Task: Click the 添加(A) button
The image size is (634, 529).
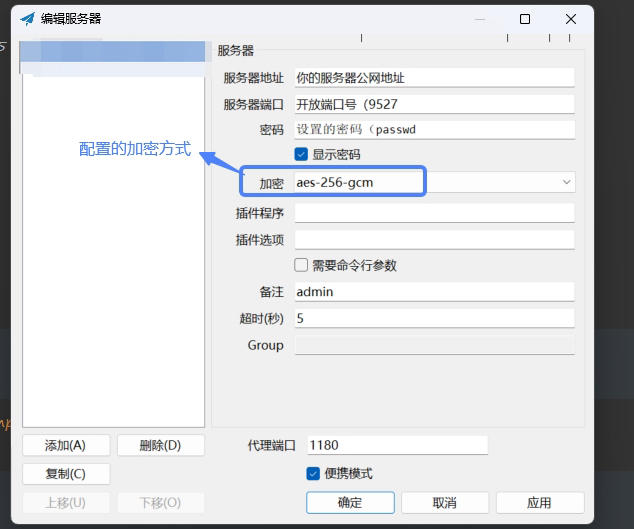Action: [x=66, y=445]
